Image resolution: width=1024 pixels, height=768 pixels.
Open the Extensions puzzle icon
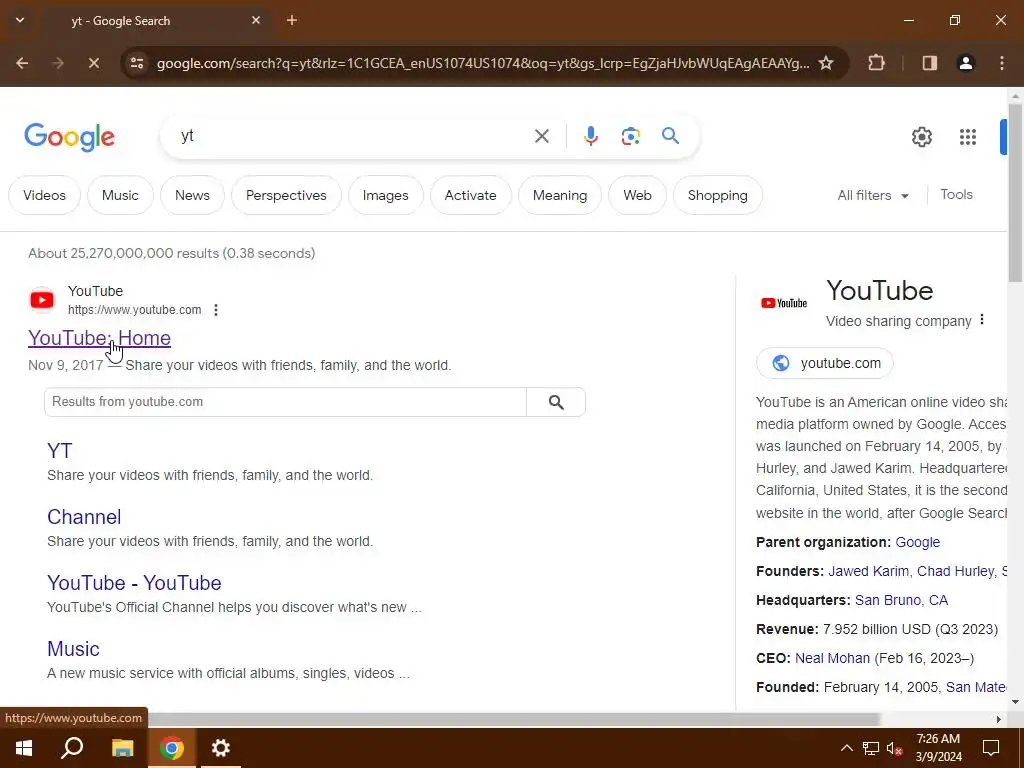tap(876, 63)
